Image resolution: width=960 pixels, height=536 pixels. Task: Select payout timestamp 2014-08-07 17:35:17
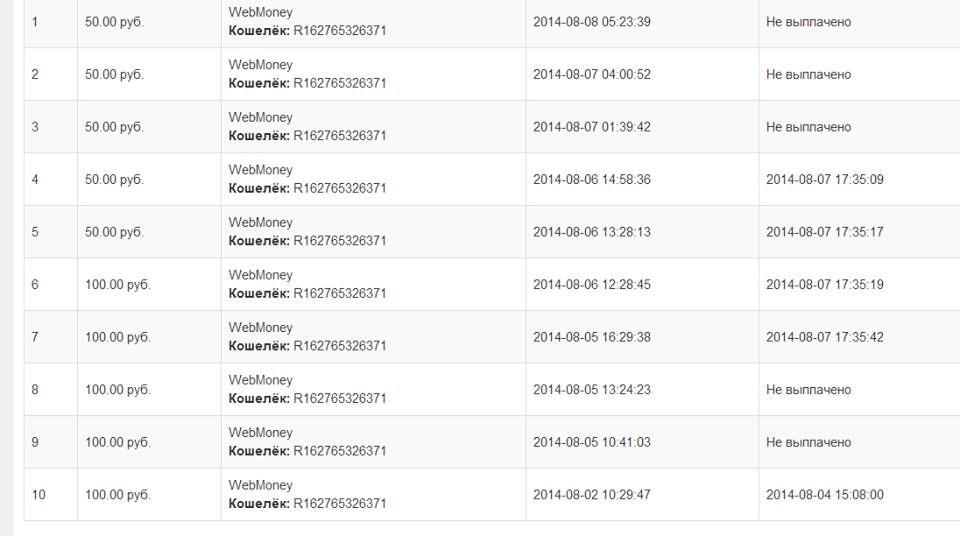click(x=824, y=232)
